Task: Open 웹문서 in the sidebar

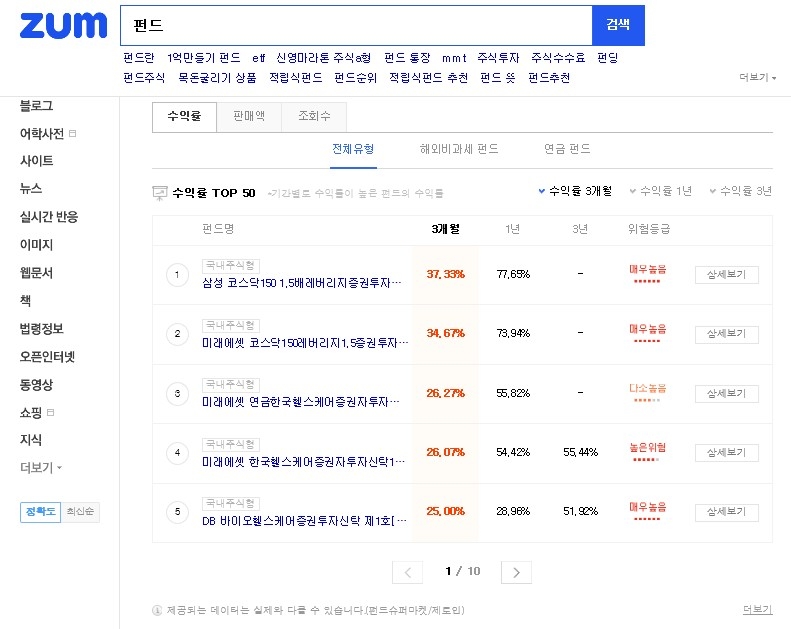Action: [x=36, y=273]
